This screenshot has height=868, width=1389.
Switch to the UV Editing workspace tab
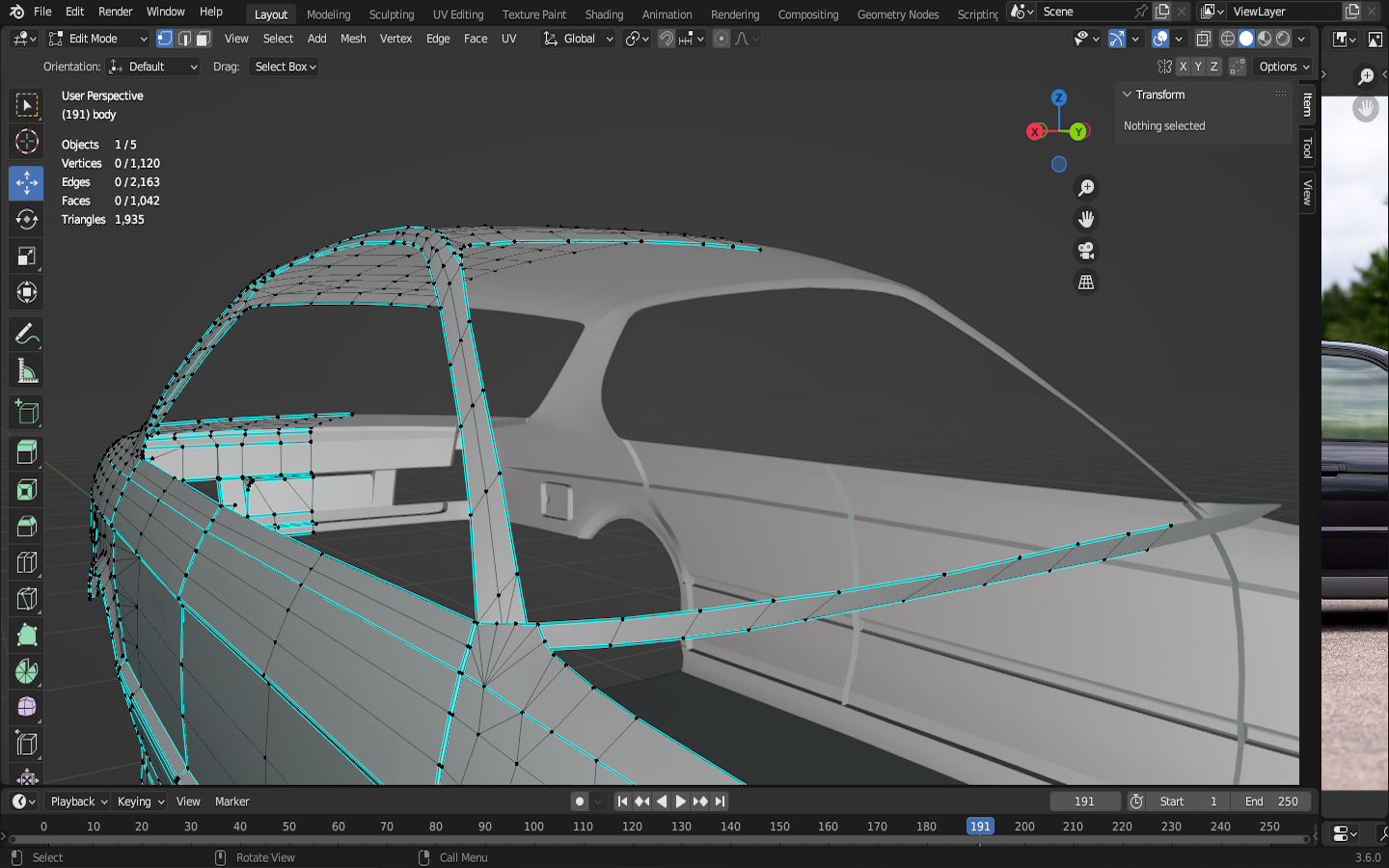pyautogui.click(x=458, y=14)
